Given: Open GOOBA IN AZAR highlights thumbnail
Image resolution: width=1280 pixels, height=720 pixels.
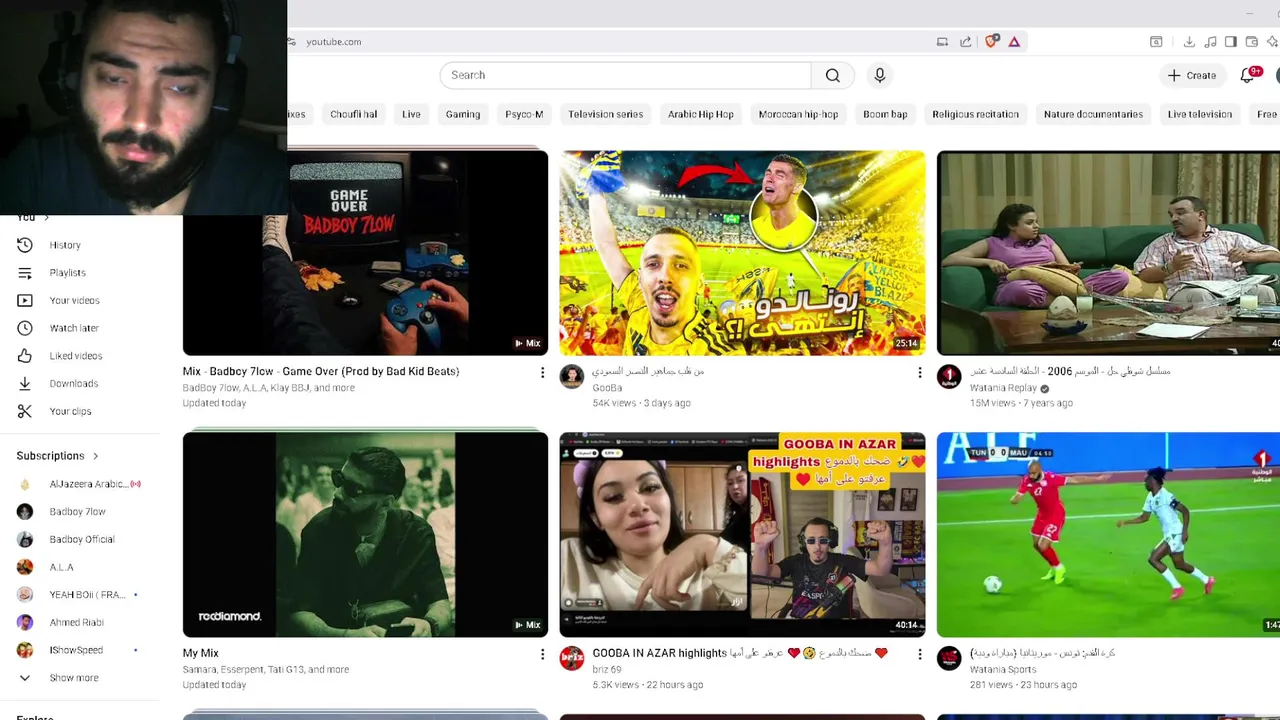Looking at the screenshot, I should [742, 534].
